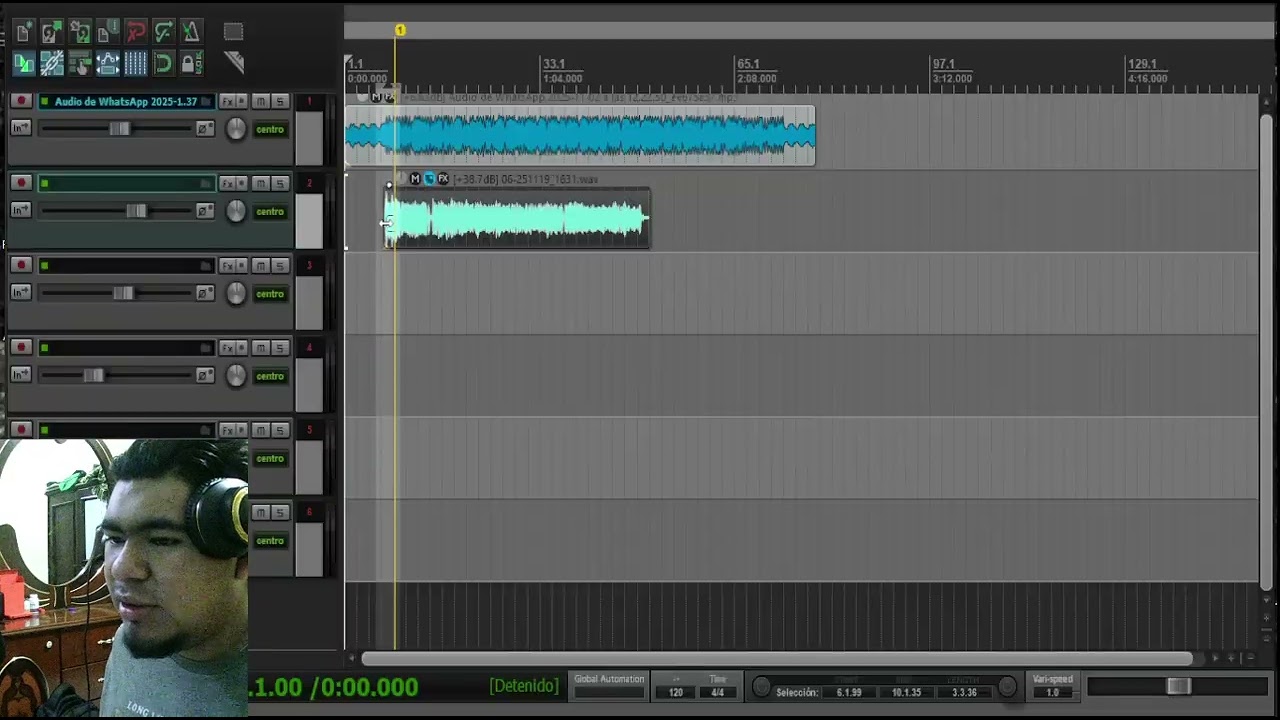Click the FX icon on the 06-251119 item
The height and width of the screenshot is (720, 1280).
pos(443,179)
